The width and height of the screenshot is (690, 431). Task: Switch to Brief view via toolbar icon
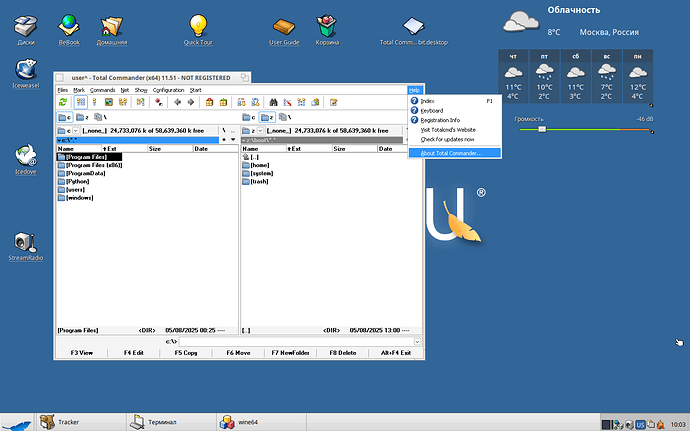(x=81, y=102)
